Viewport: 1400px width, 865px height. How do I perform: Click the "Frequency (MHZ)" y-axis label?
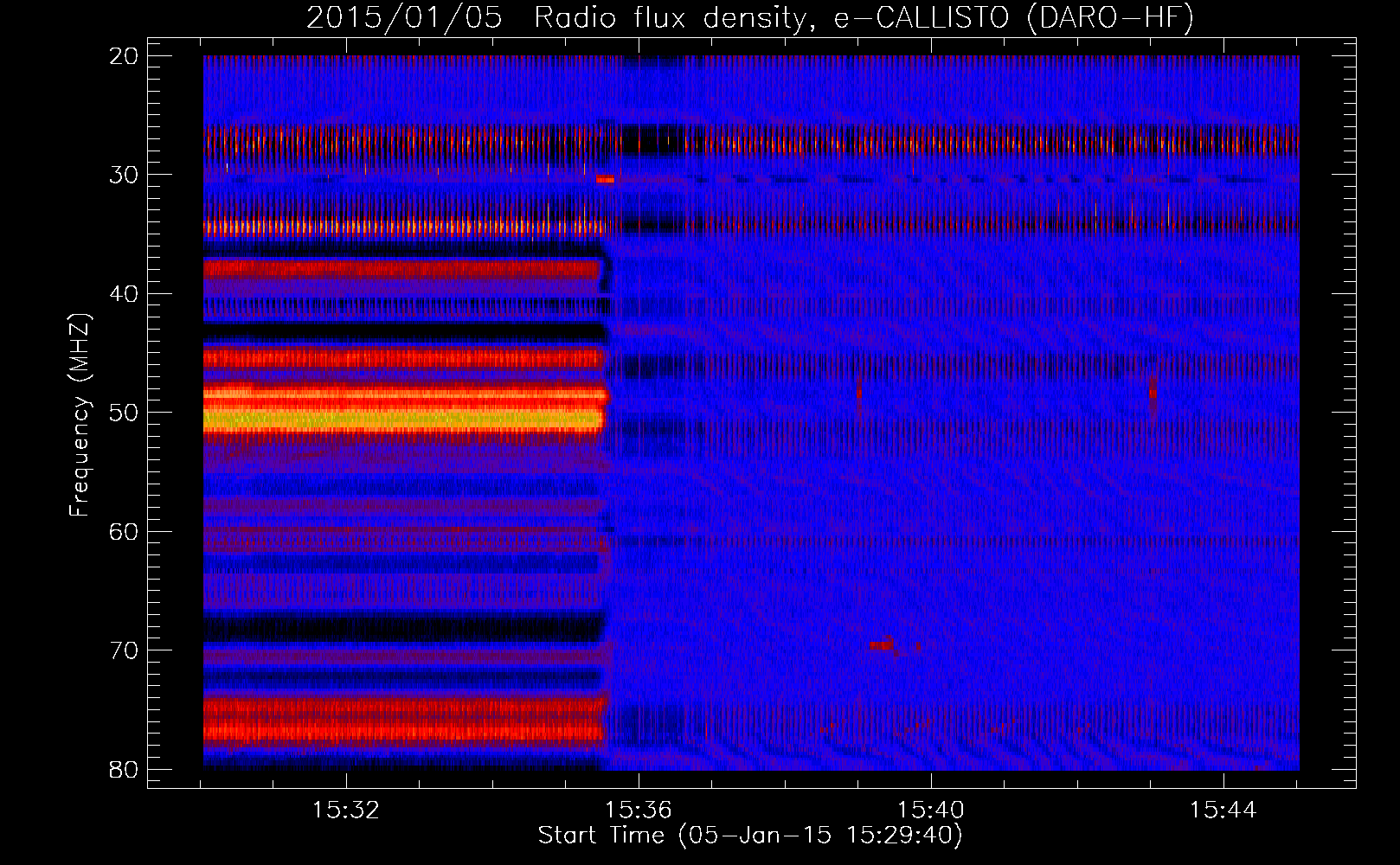[80, 415]
